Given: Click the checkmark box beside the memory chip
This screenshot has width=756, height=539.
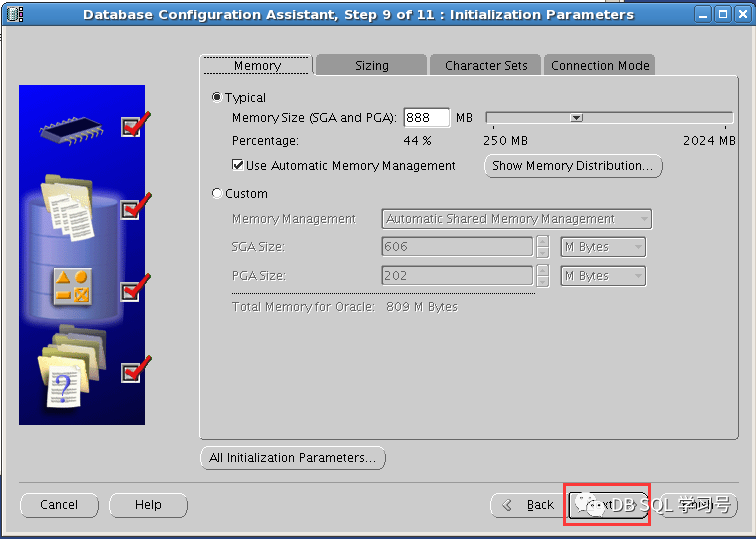Looking at the screenshot, I should (x=131, y=128).
